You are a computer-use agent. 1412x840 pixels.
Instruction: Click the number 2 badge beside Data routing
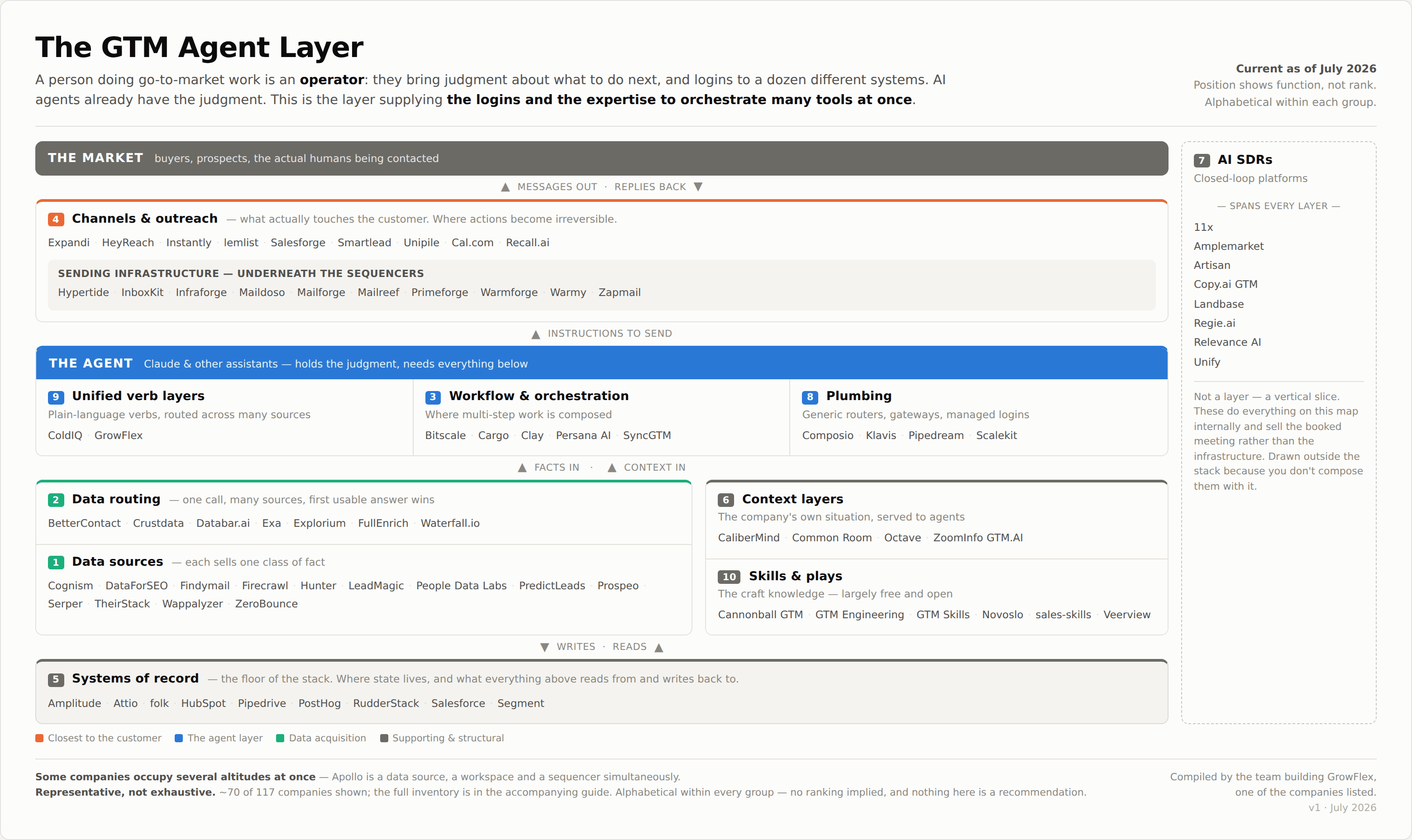coord(56,500)
